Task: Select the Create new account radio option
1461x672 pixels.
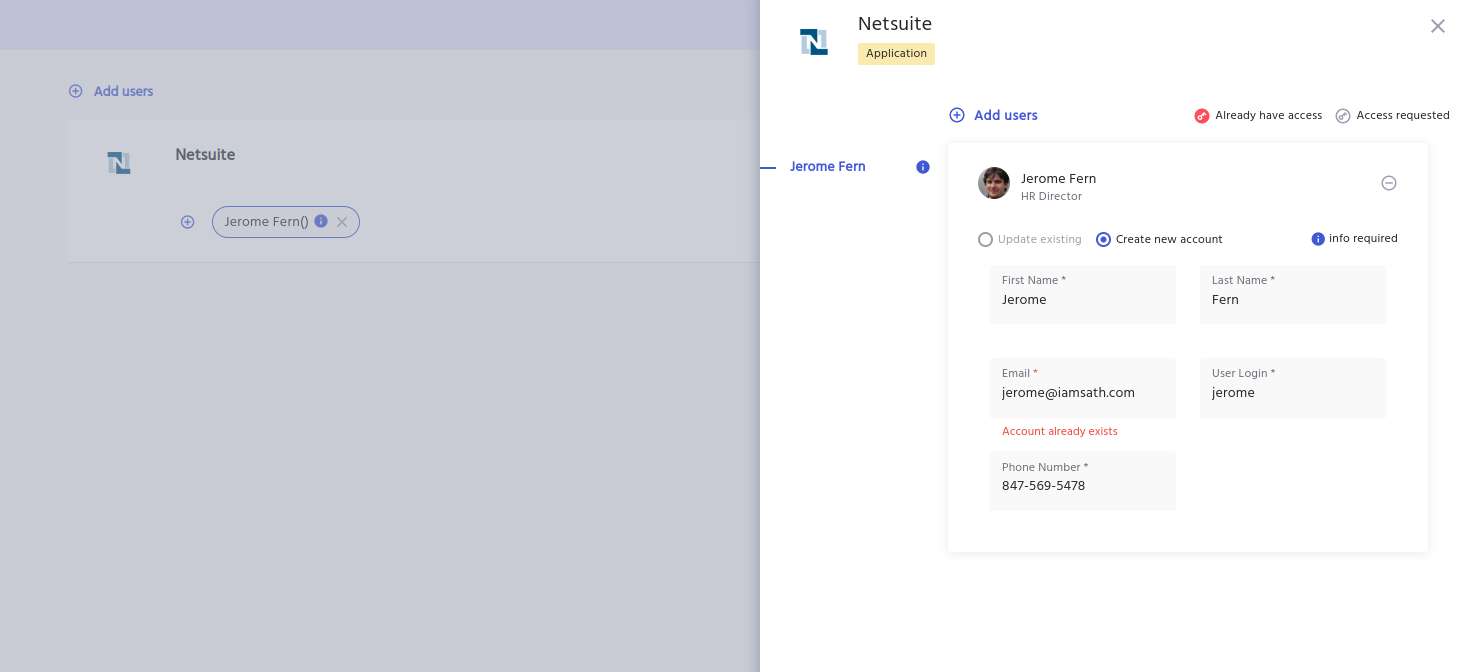Action: tap(1104, 240)
